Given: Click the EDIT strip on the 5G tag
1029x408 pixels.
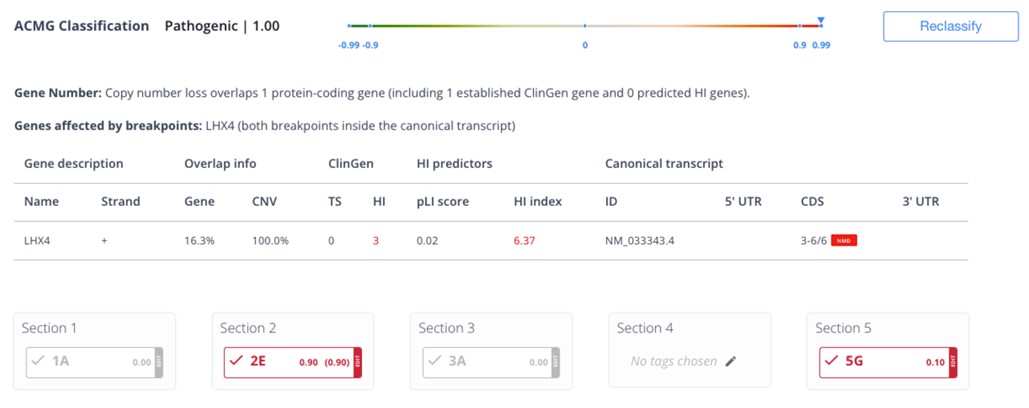Looking at the screenshot, I should [x=952, y=362].
